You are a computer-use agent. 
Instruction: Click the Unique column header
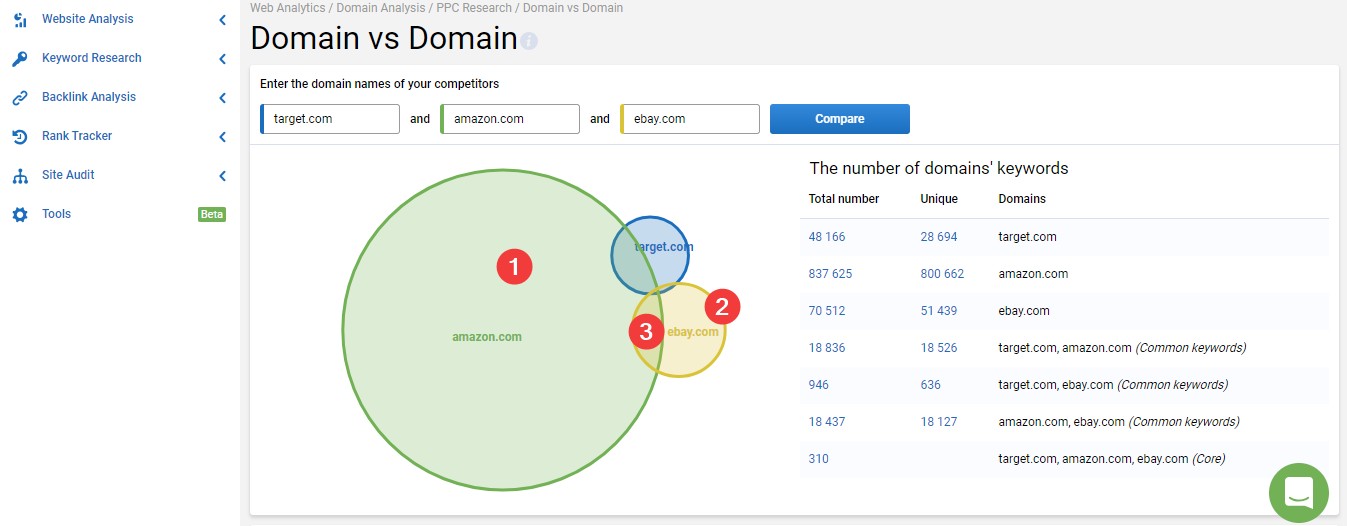pyautogui.click(x=939, y=199)
